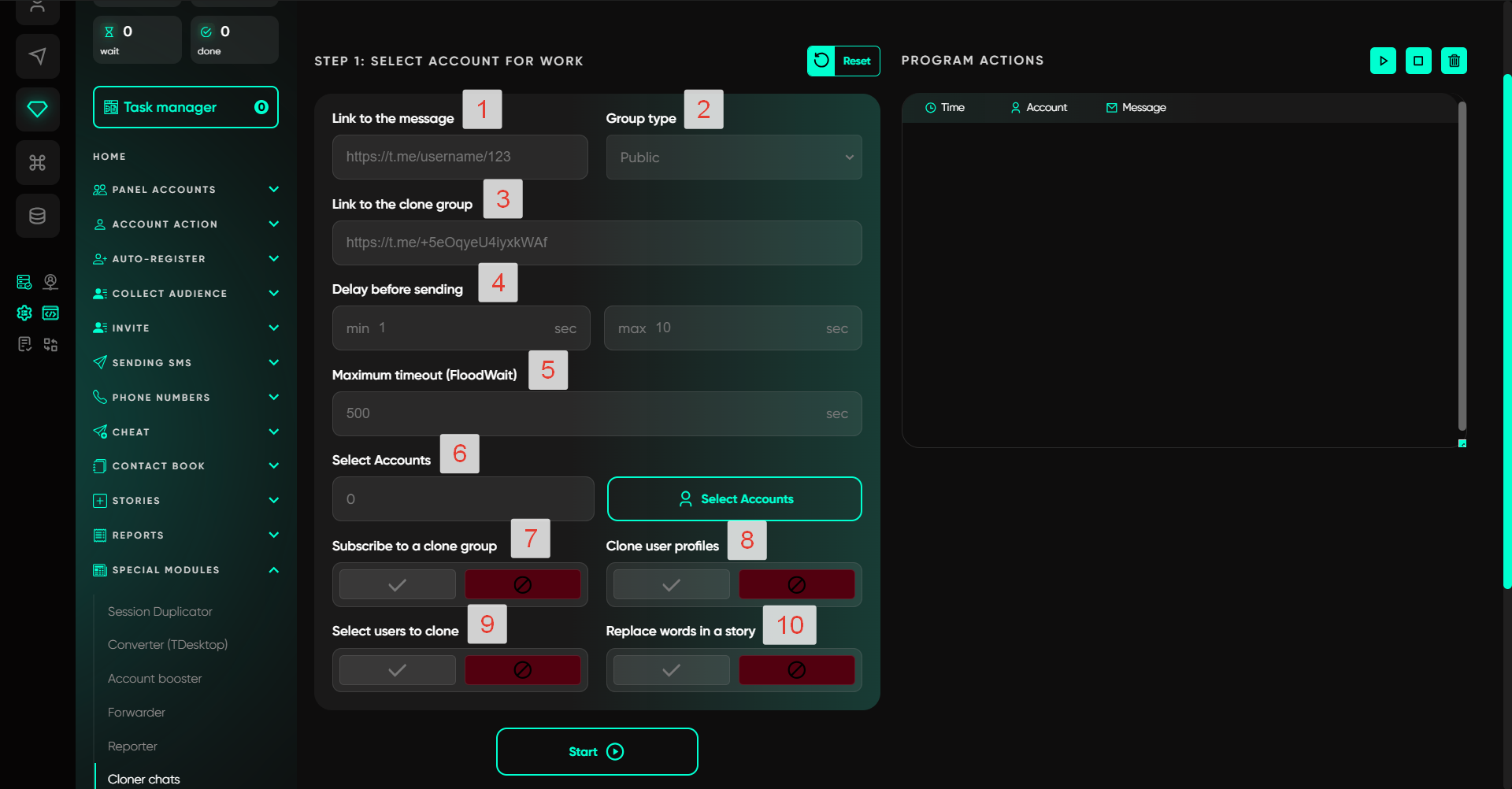Click the Program Actions log scrollbar
This screenshot has width=1512, height=789.
tap(1462, 268)
